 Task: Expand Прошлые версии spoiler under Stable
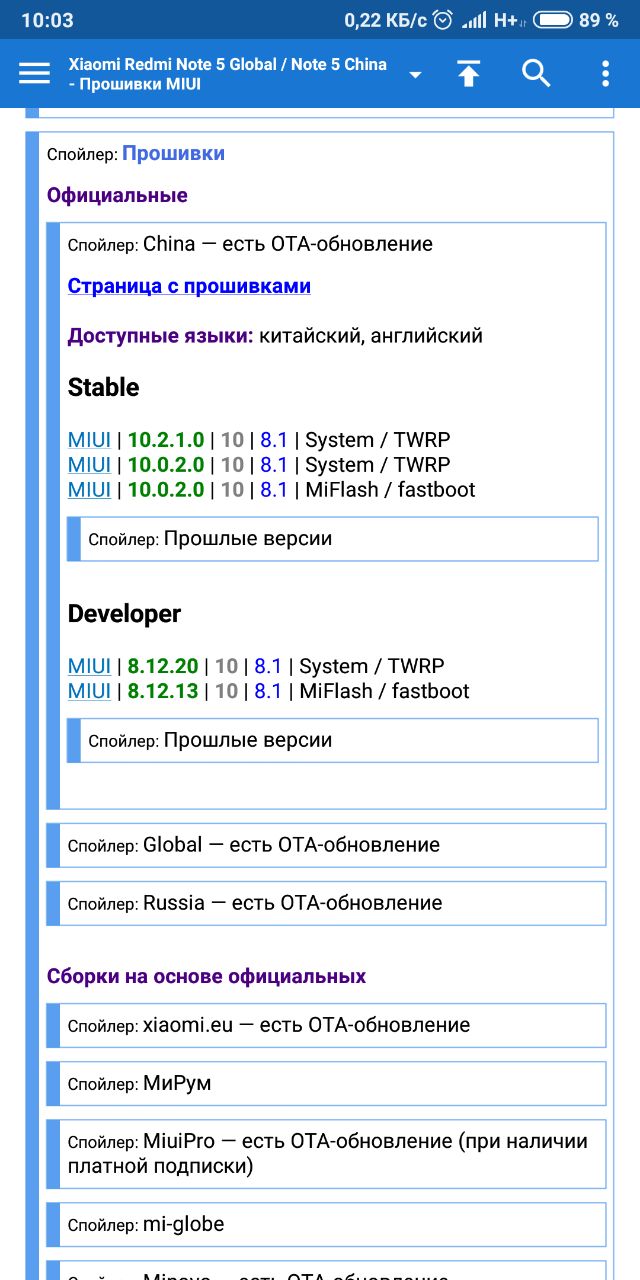[332, 539]
